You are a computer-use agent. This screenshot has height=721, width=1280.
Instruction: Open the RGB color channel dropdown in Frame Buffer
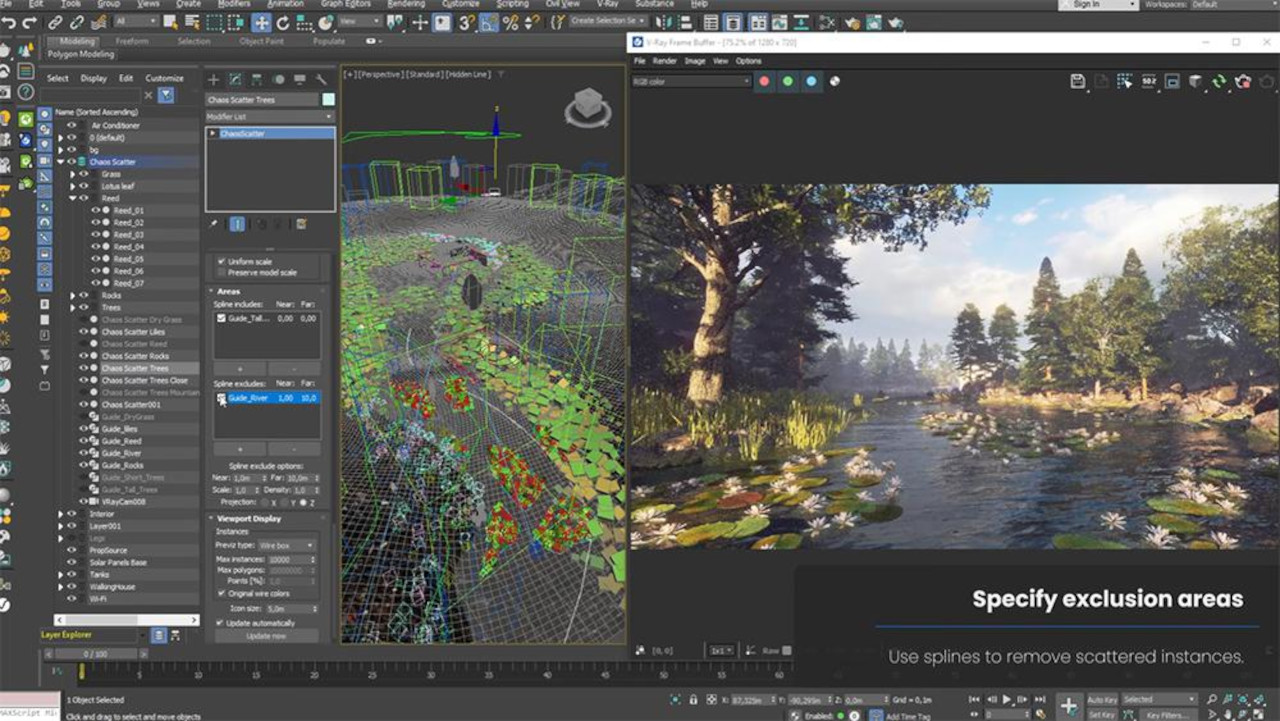[x=690, y=81]
